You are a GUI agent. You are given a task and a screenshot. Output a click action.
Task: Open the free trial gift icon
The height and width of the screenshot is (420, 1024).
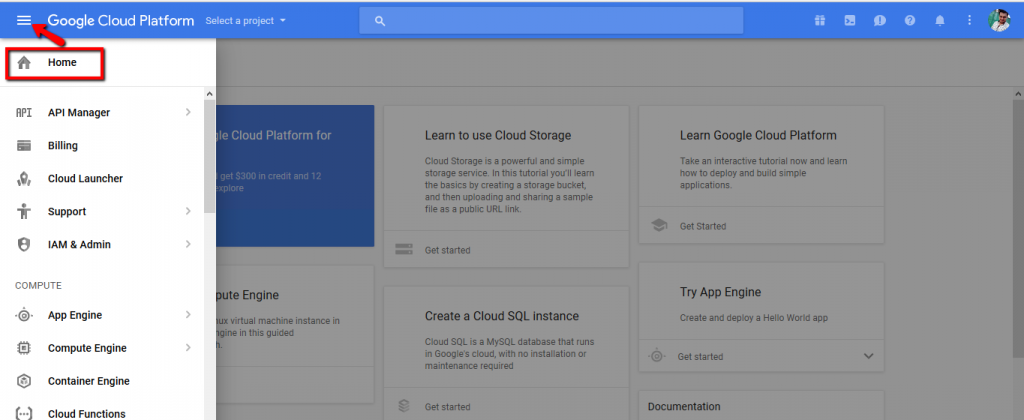click(x=820, y=20)
